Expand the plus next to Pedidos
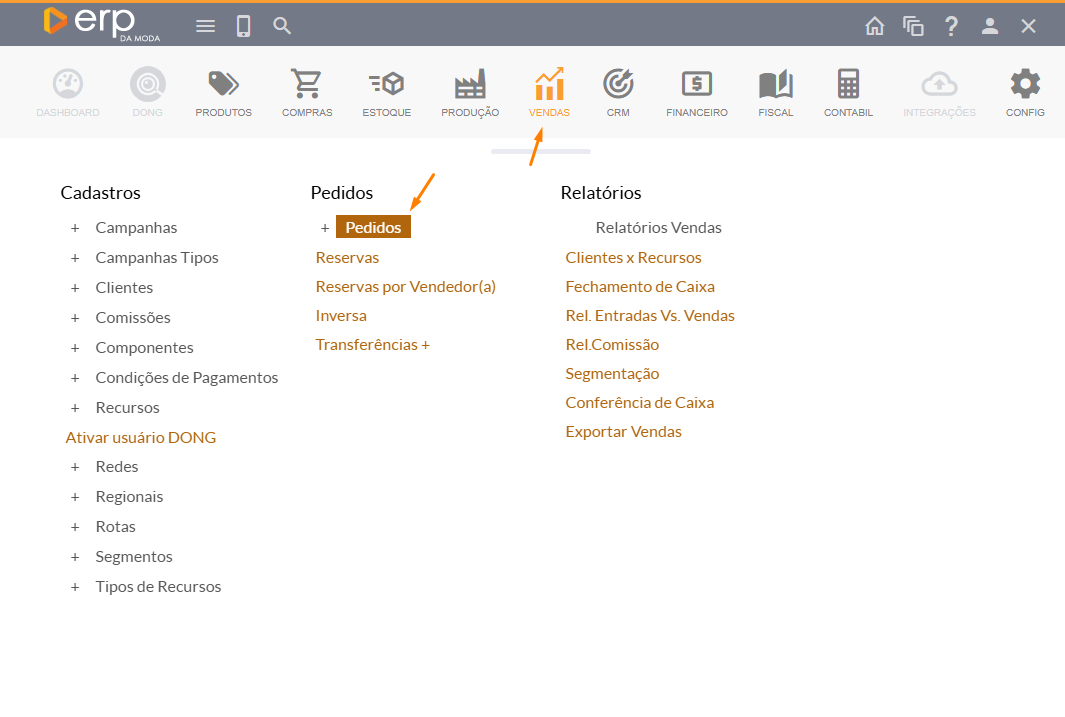The height and width of the screenshot is (717, 1065). click(325, 228)
